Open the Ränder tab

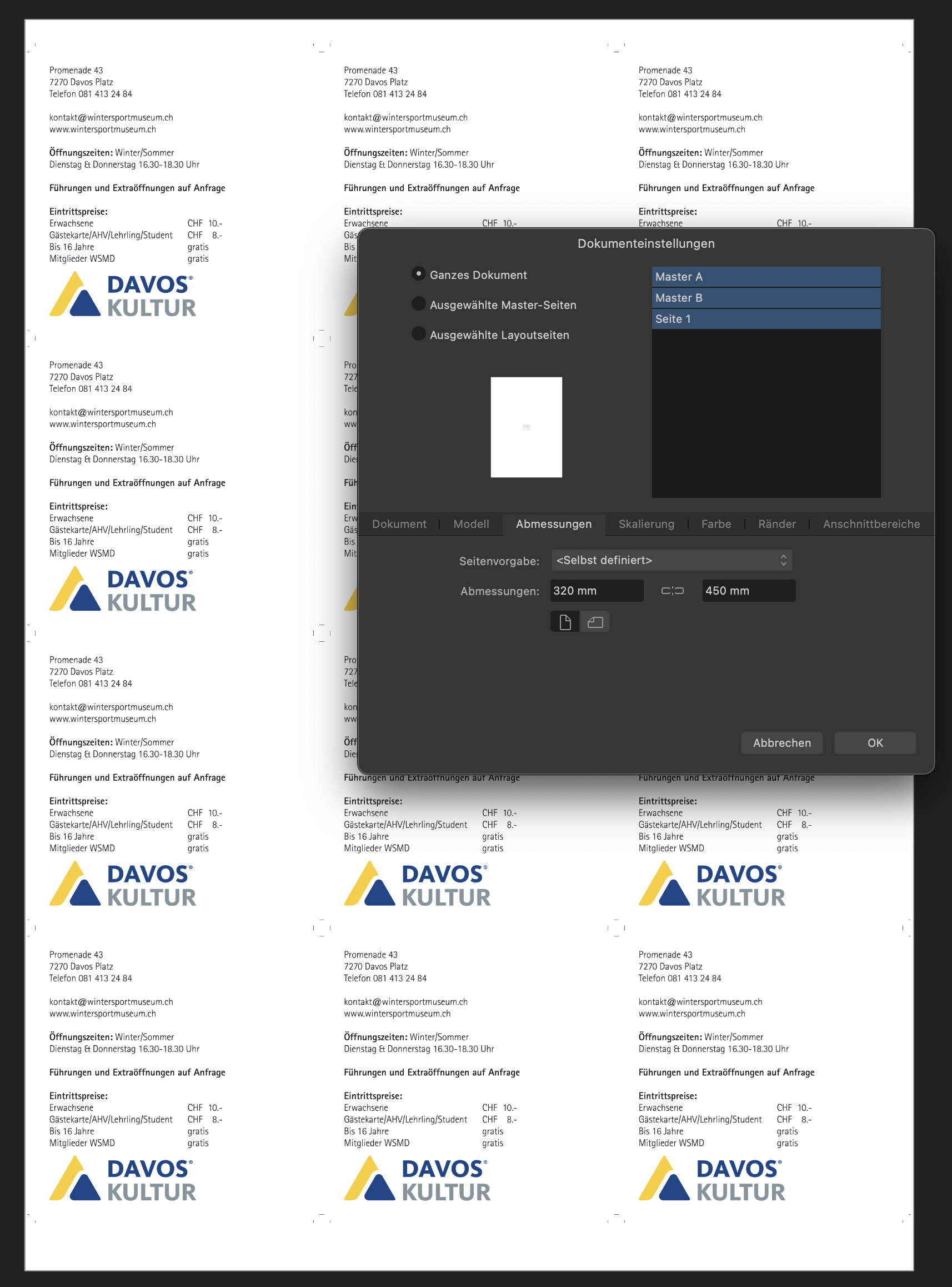pyautogui.click(x=777, y=524)
